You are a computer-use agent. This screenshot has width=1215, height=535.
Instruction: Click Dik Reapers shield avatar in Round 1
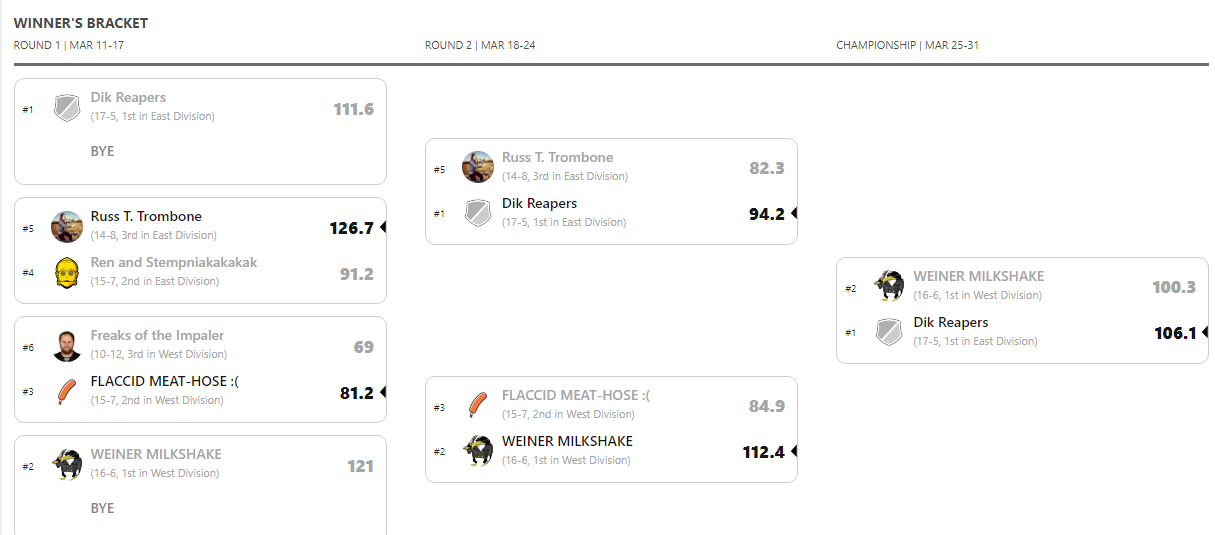tap(67, 108)
